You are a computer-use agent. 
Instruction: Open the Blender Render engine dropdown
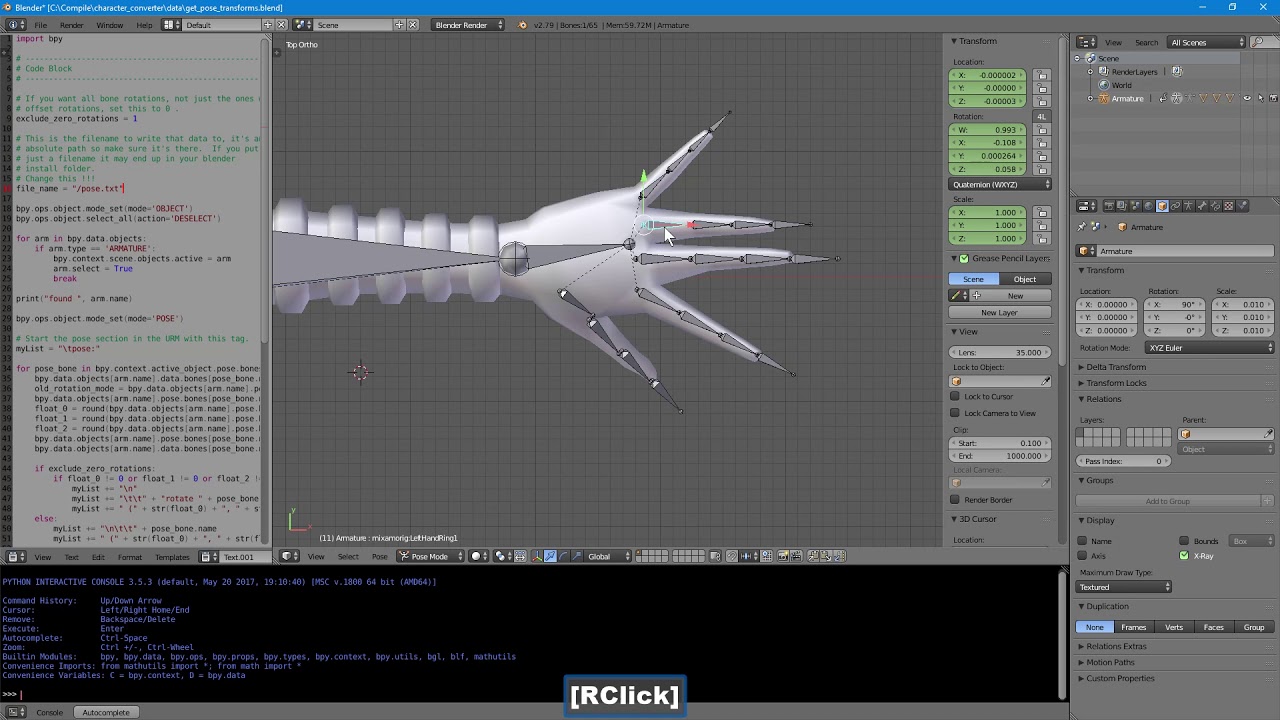click(x=467, y=25)
